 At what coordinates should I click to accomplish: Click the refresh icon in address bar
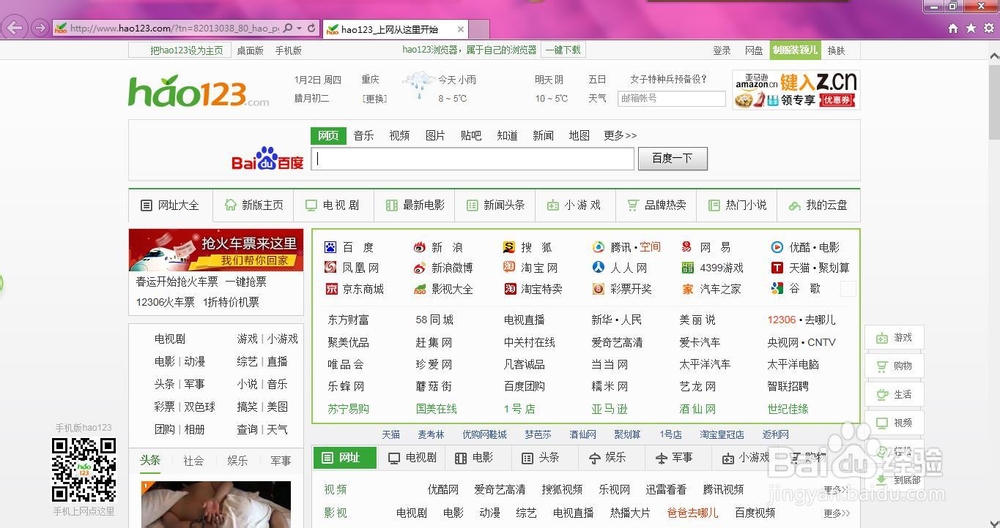tap(311, 28)
